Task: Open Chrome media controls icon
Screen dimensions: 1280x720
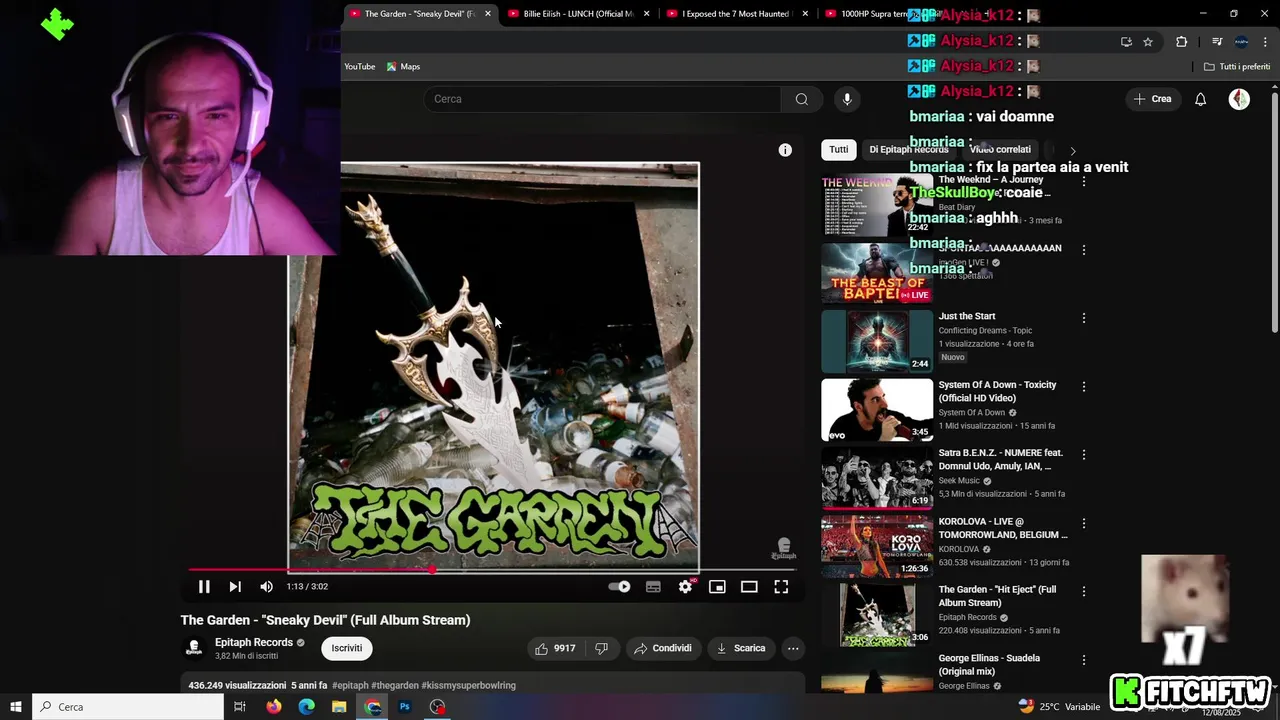Action: [x=1217, y=42]
